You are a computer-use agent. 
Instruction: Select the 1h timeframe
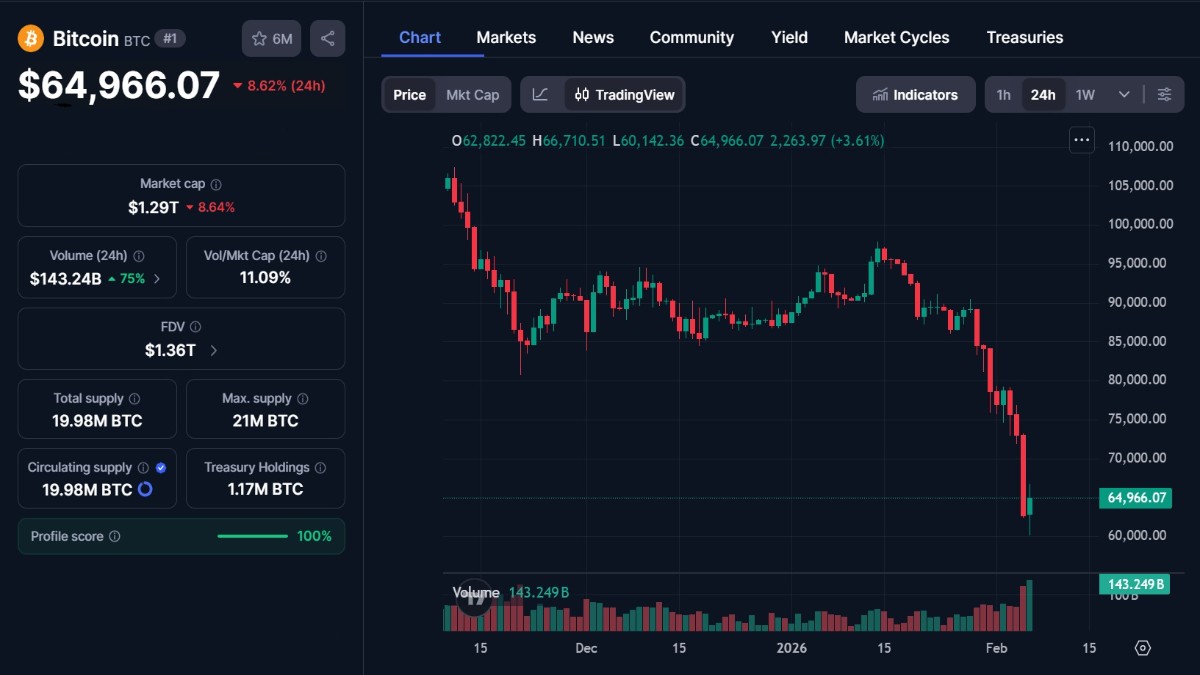point(1004,94)
